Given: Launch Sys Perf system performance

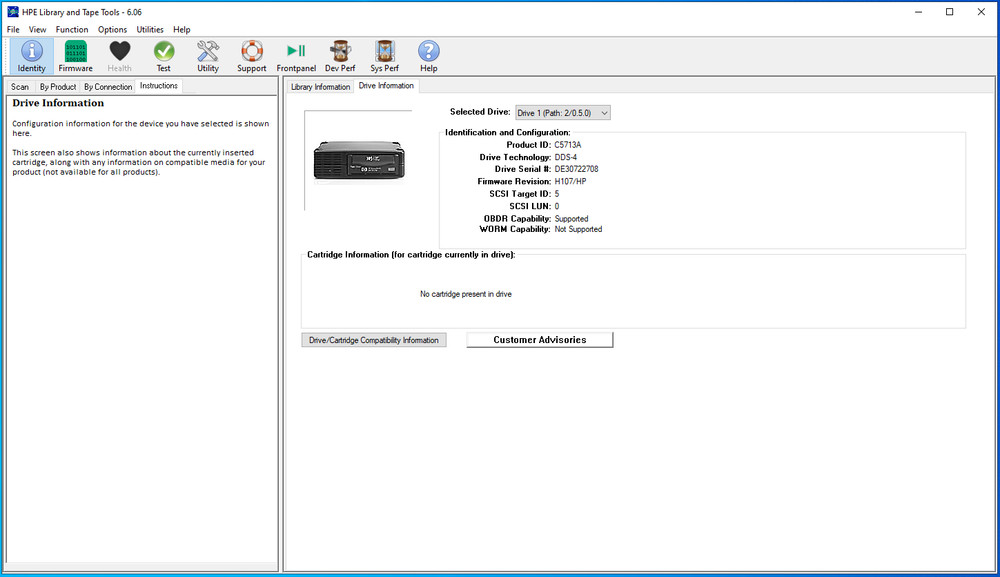Looking at the screenshot, I should pos(384,55).
